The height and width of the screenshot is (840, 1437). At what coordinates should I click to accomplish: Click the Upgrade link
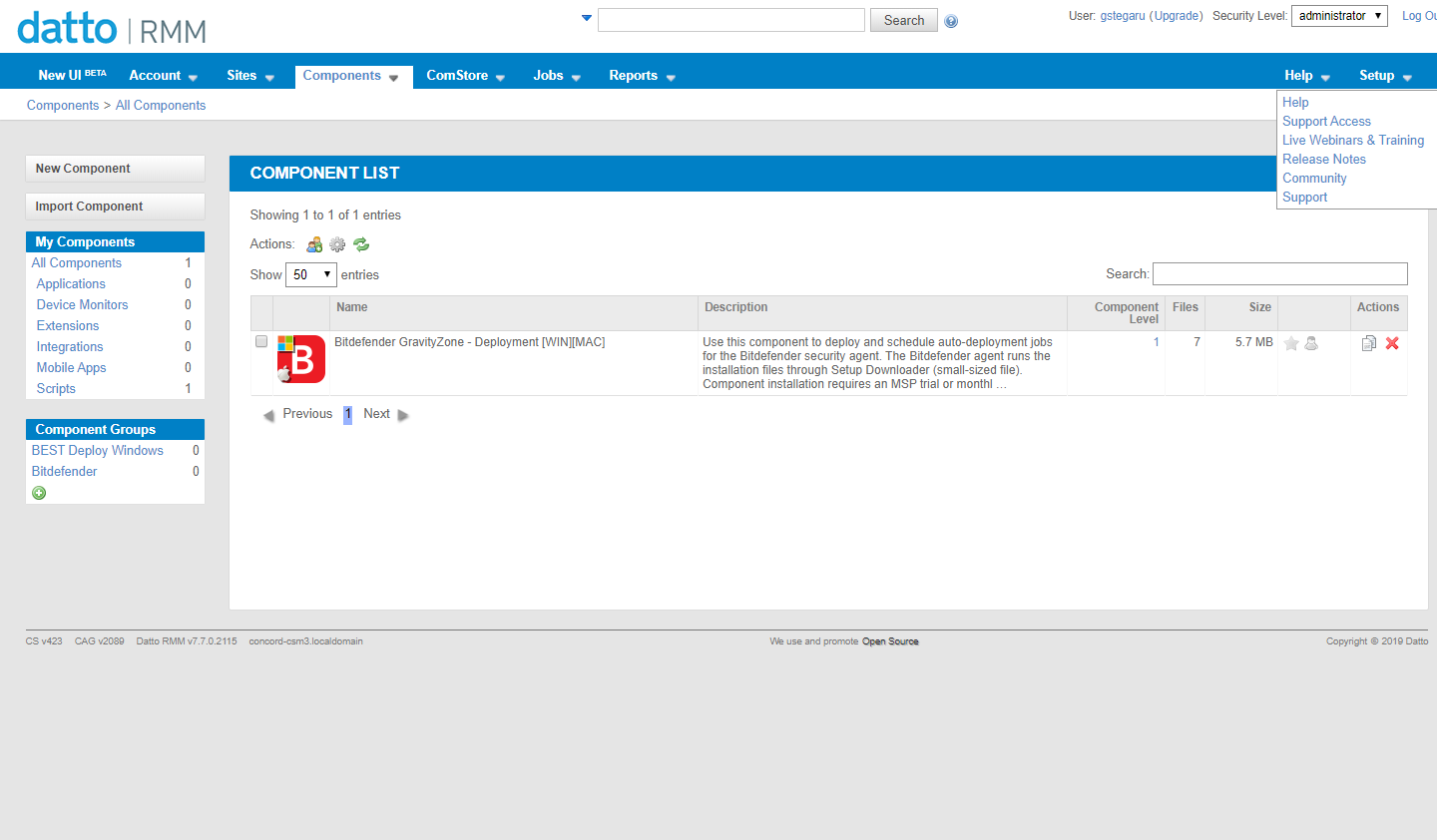coord(1179,16)
